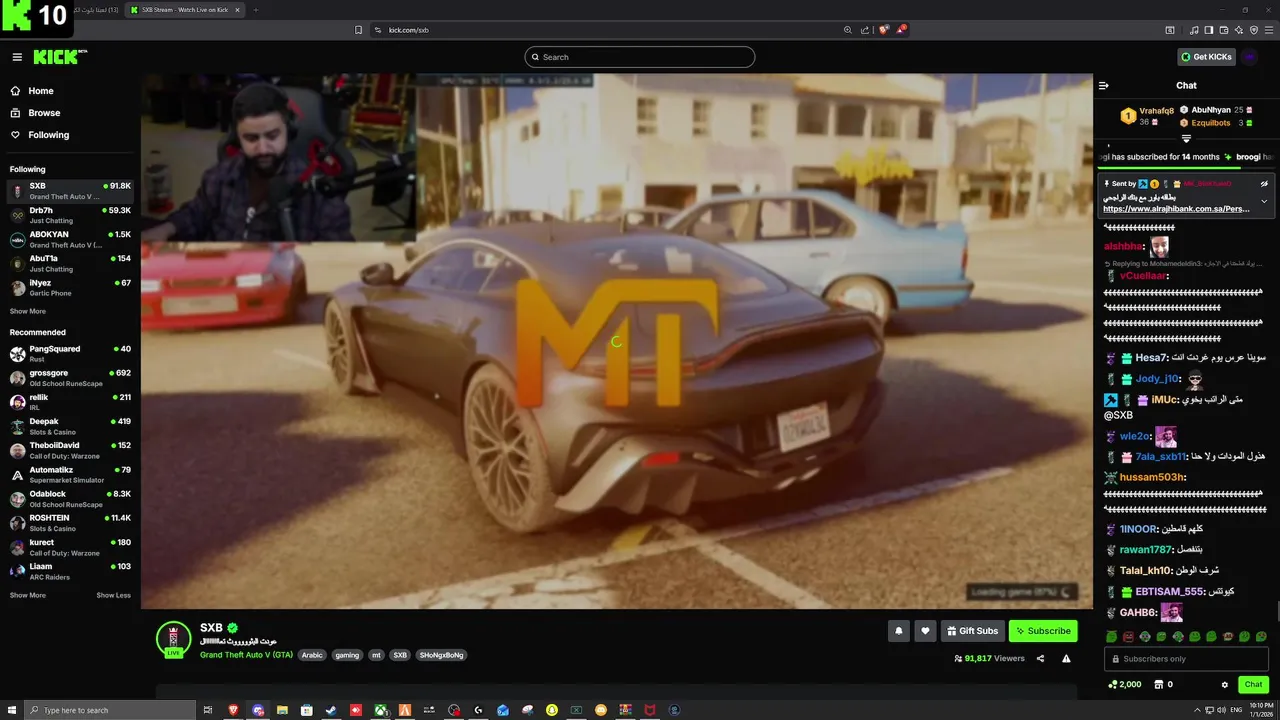Go to Home in the sidebar

point(40,91)
